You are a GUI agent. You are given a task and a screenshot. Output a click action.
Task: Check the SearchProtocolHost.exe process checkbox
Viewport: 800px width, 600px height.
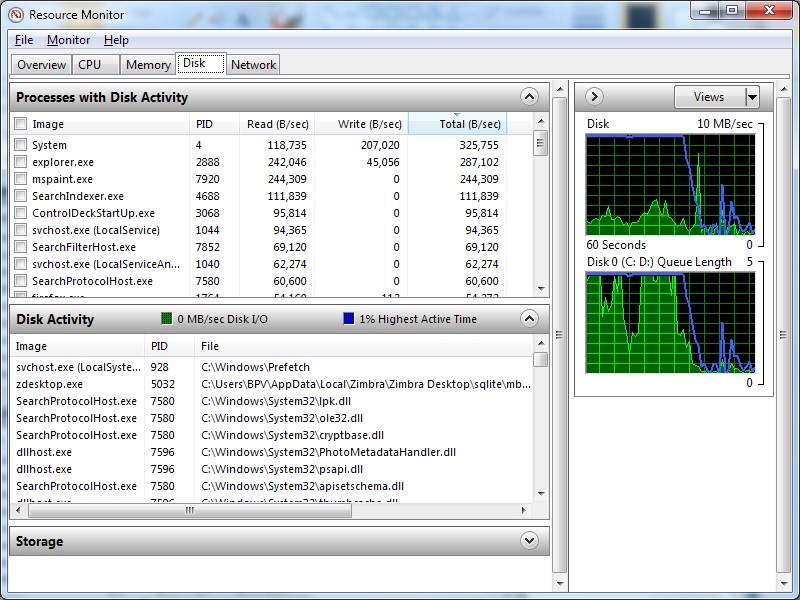click(x=20, y=281)
